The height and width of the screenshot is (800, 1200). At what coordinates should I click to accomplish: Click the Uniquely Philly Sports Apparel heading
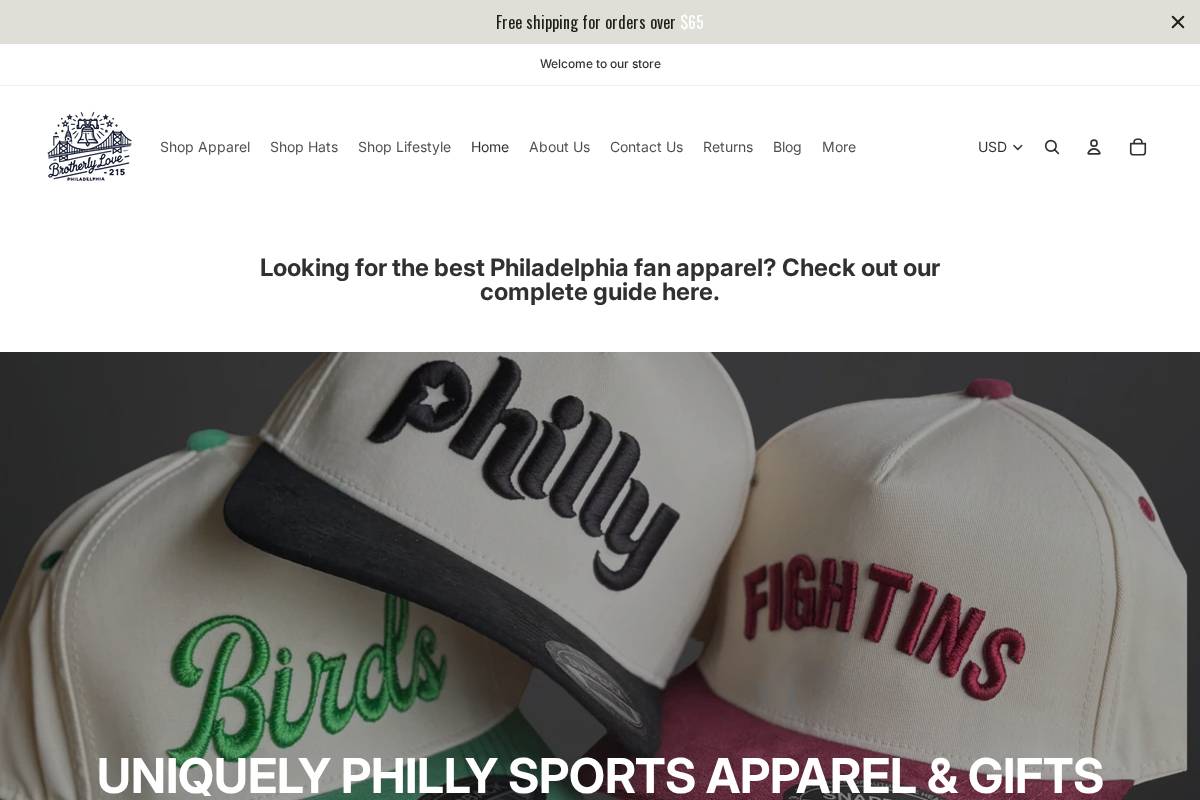point(600,776)
